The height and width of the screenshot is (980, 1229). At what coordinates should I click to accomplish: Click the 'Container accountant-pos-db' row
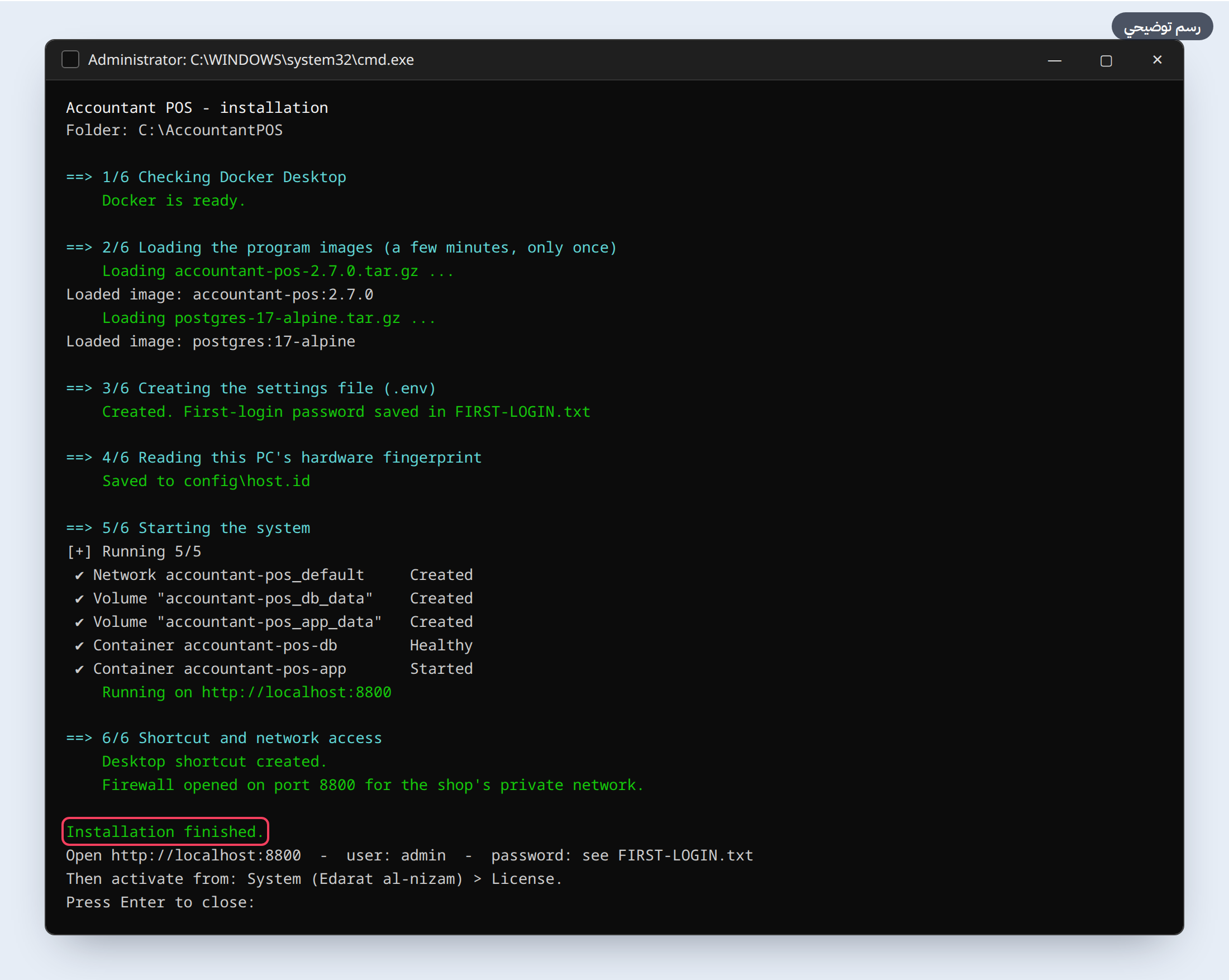tap(274, 645)
